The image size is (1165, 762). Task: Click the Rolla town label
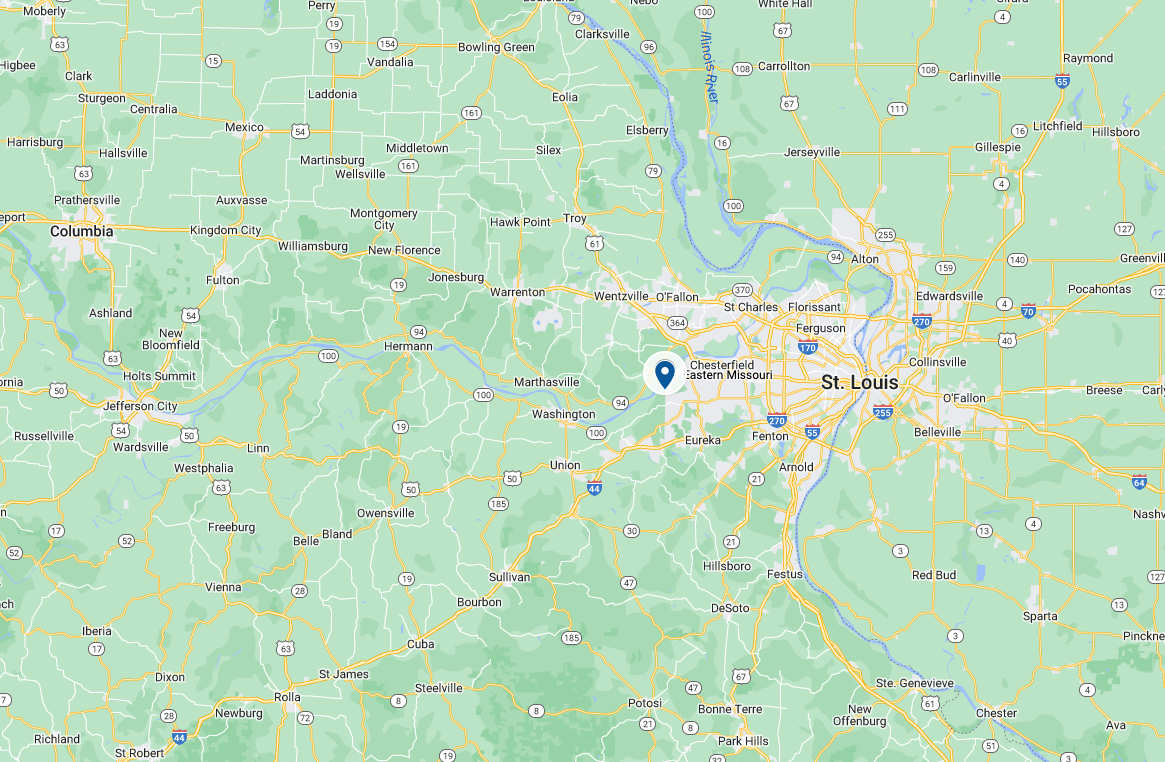[288, 697]
